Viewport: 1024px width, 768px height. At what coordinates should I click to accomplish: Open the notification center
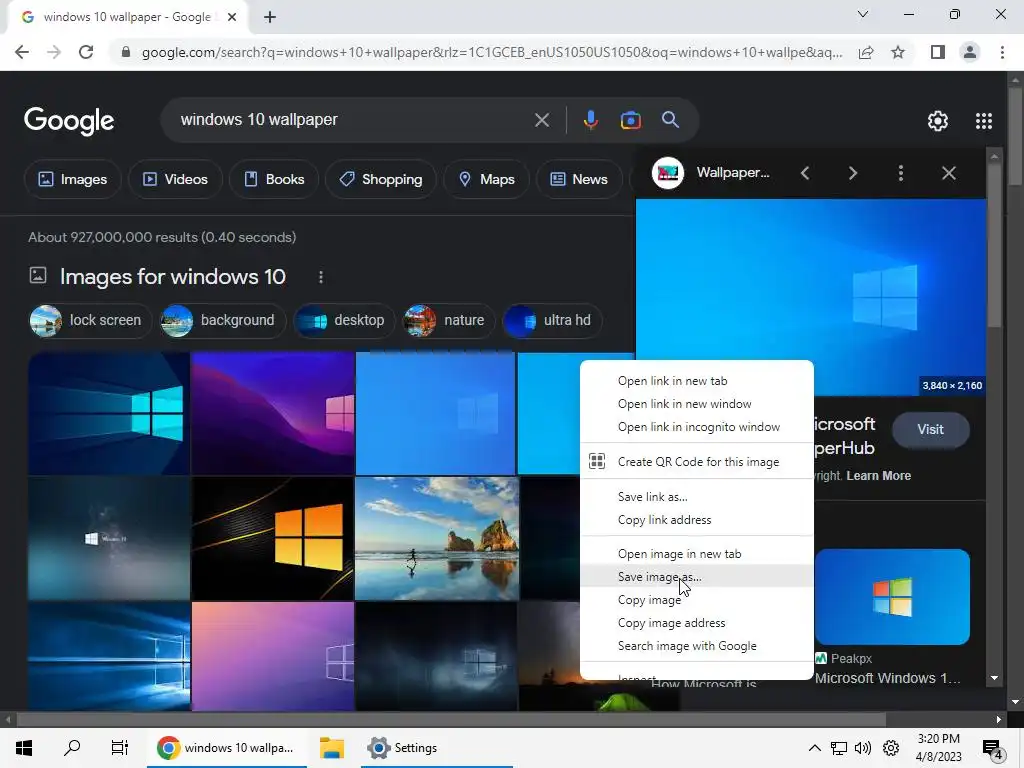coord(992,749)
